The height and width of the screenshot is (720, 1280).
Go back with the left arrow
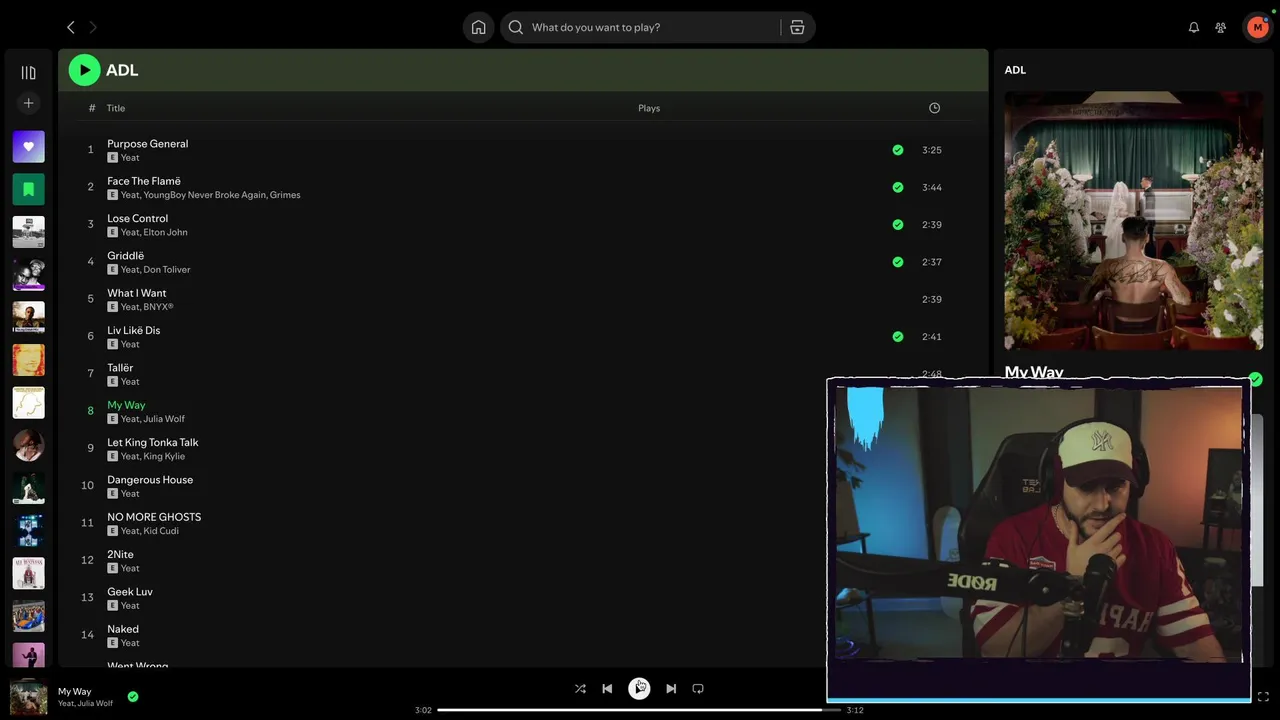pos(70,27)
